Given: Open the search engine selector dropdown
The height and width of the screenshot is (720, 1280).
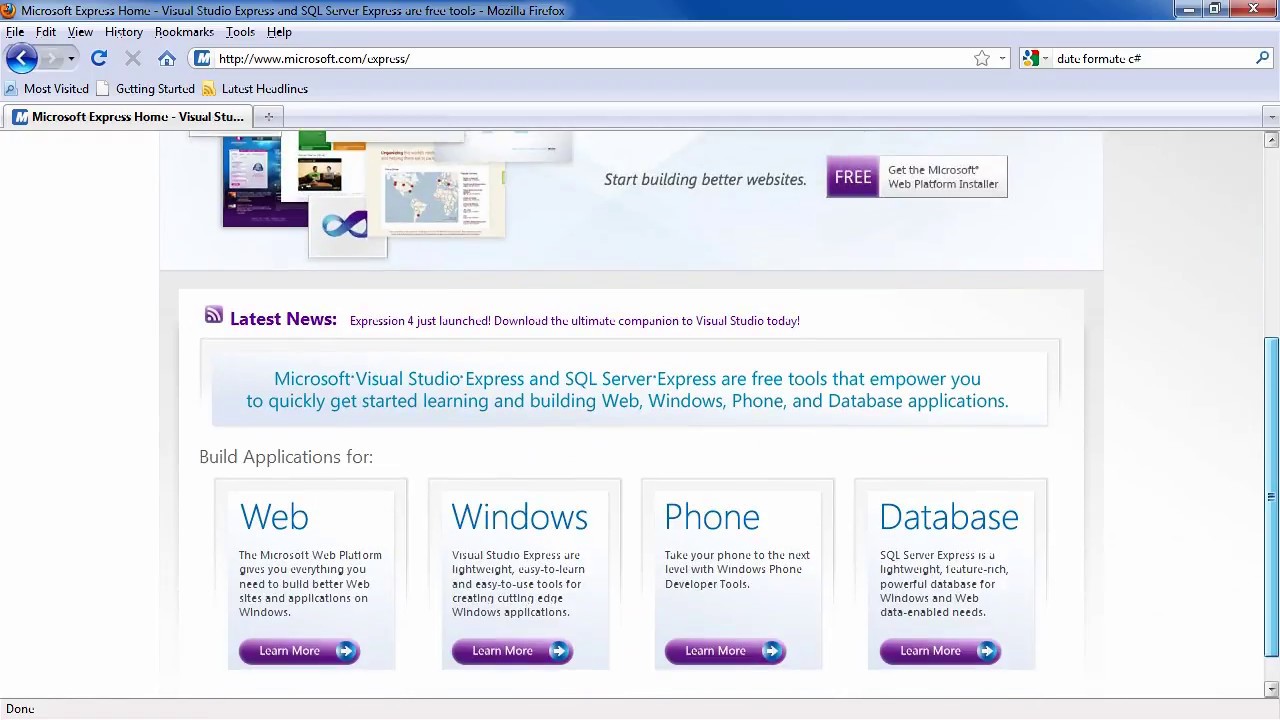Looking at the screenshot, I should click(x=1035, y=59).
